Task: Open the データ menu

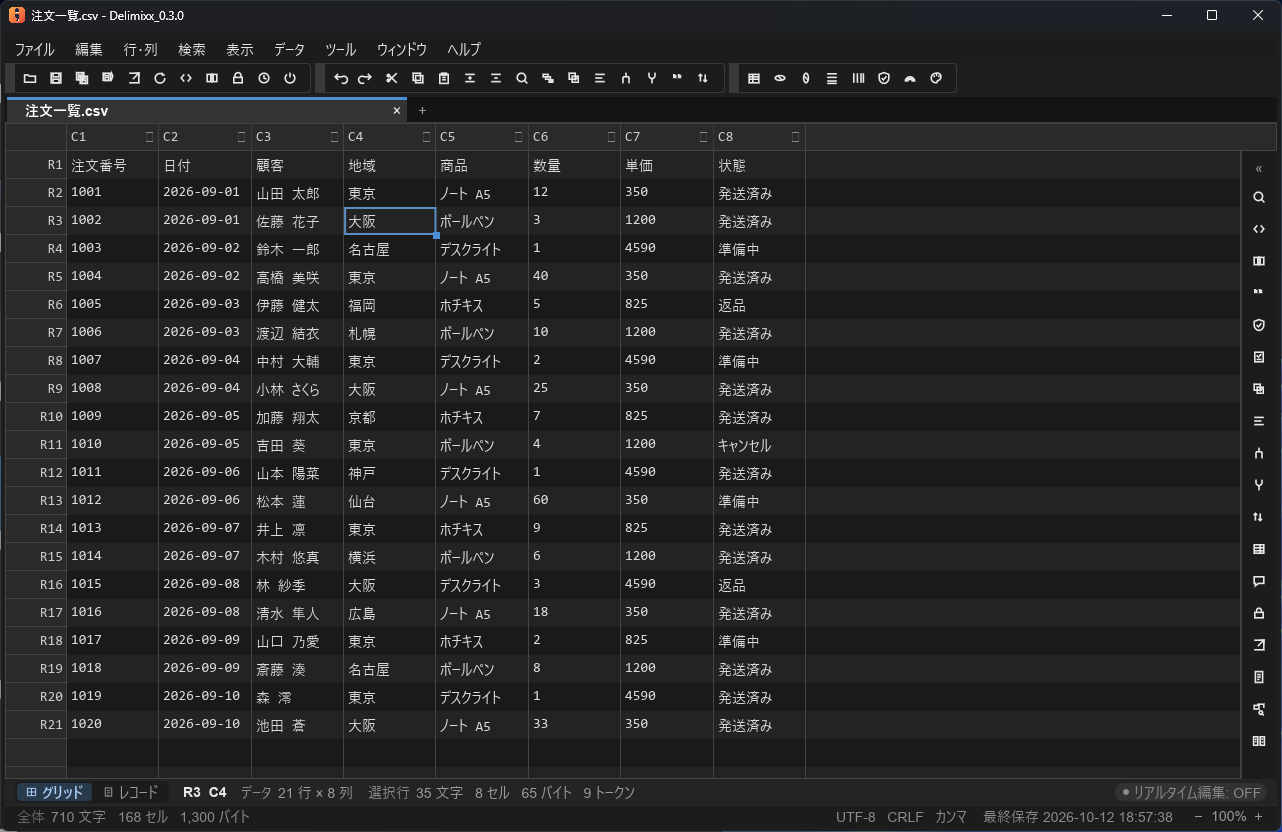Action: pyautogui.click(x=289, y=49)
